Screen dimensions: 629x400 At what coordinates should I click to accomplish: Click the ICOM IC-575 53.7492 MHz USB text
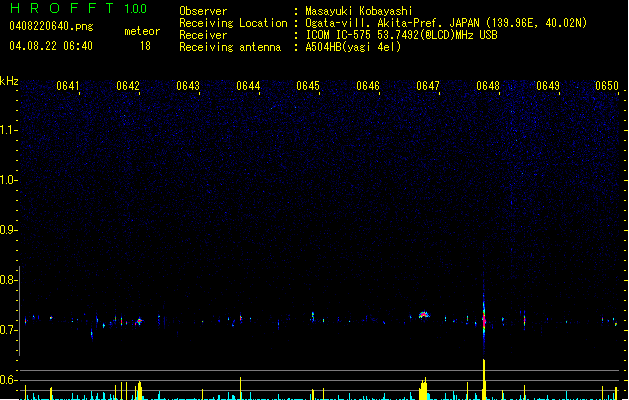click(x=402, y=35)
